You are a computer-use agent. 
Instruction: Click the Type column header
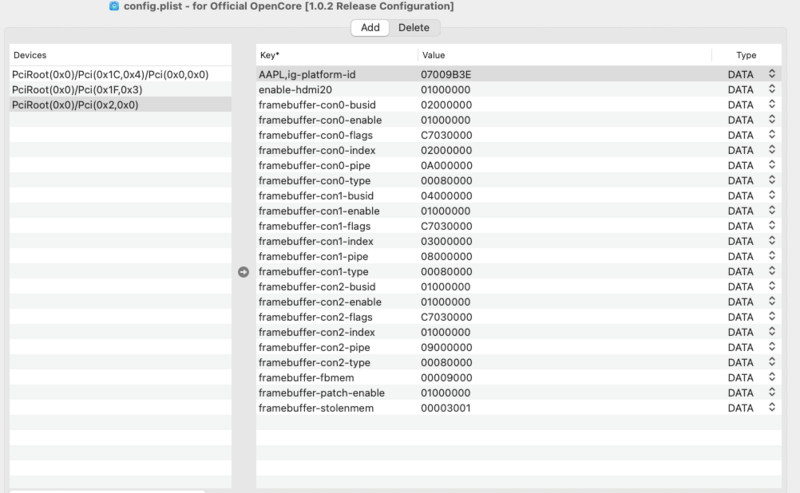coord(746,55)
